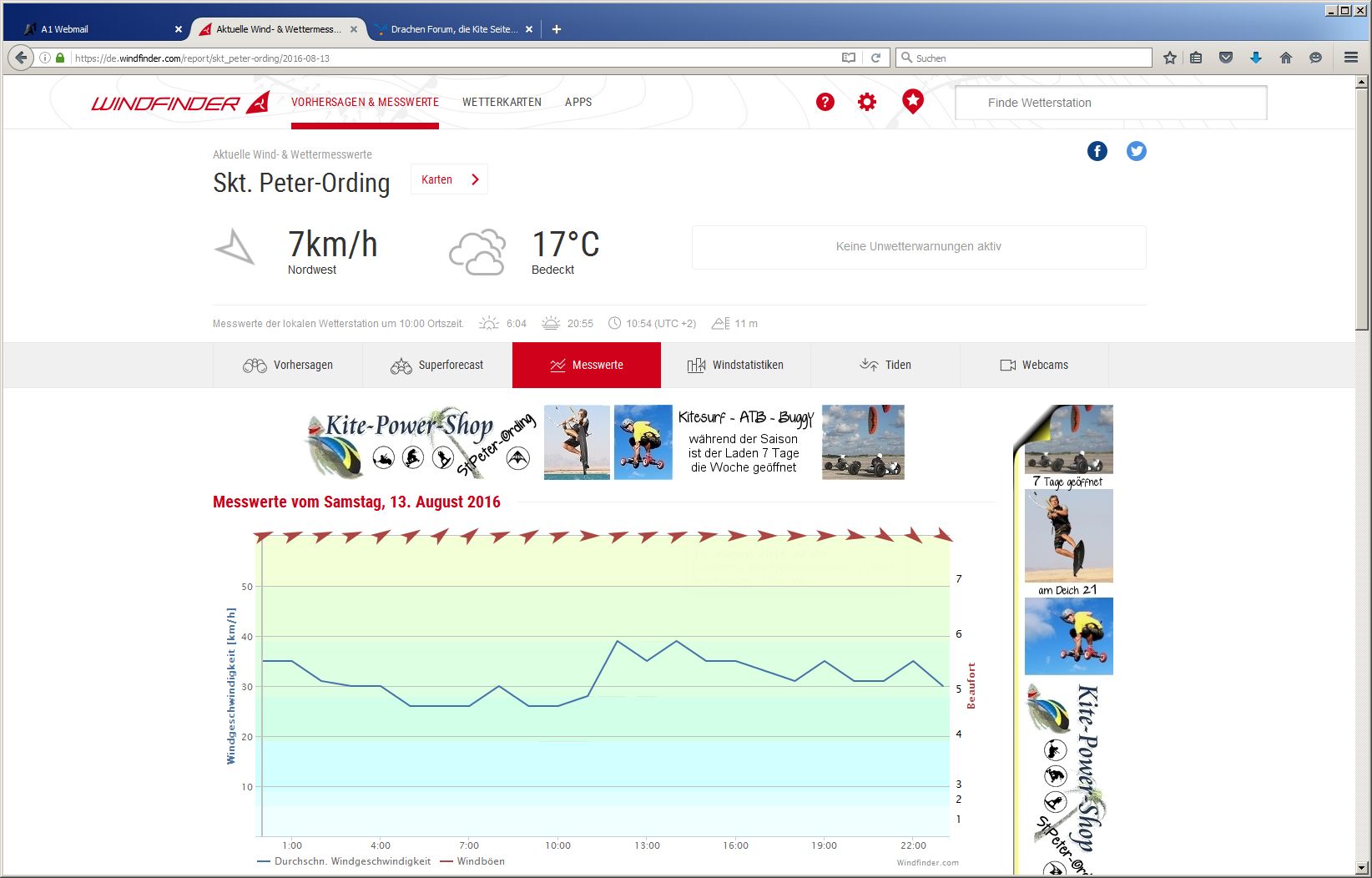1372x878 pixels.
Task: Go to Firefox home page icon
Action: [1285, 58]
